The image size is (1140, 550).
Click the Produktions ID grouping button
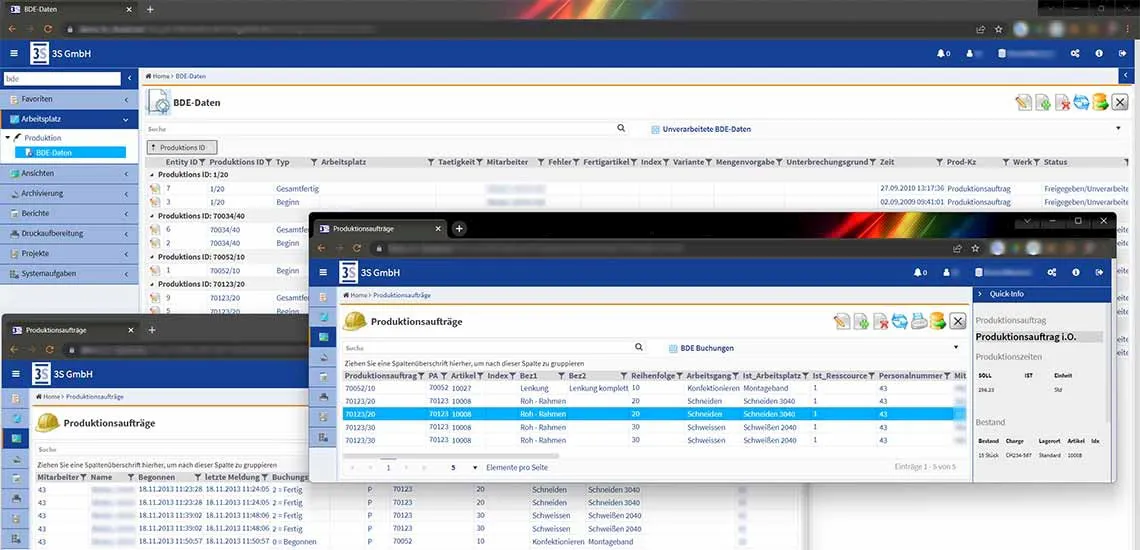(x=181, y=147)
